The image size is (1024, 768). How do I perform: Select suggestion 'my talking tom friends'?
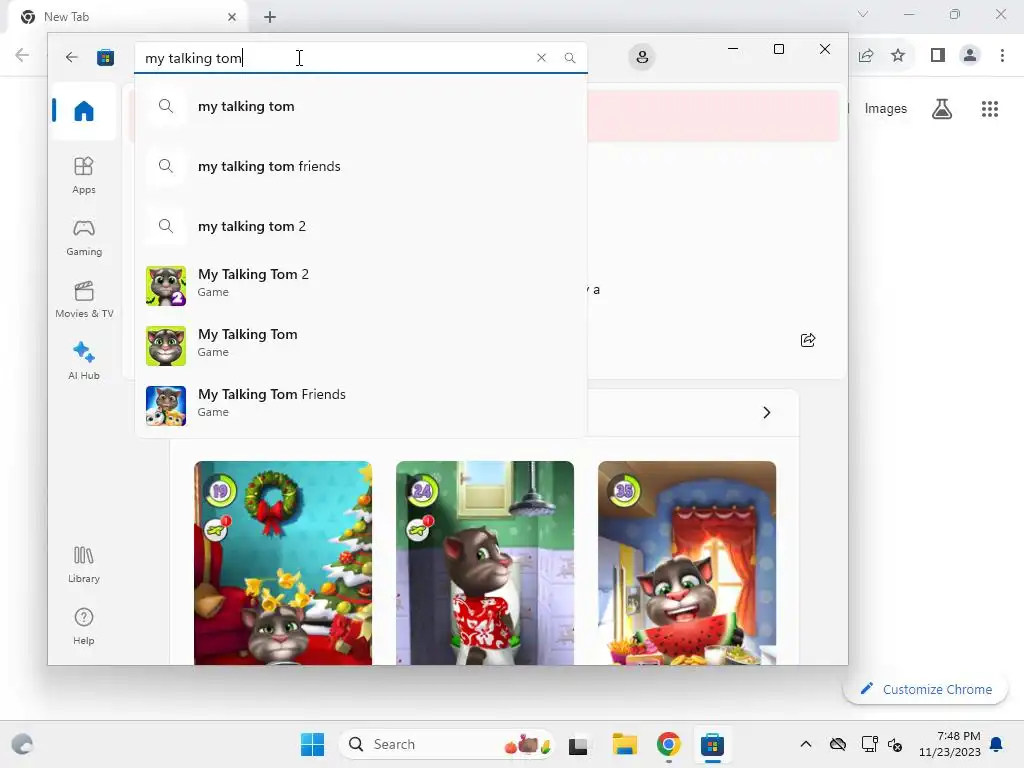point(360,167)
